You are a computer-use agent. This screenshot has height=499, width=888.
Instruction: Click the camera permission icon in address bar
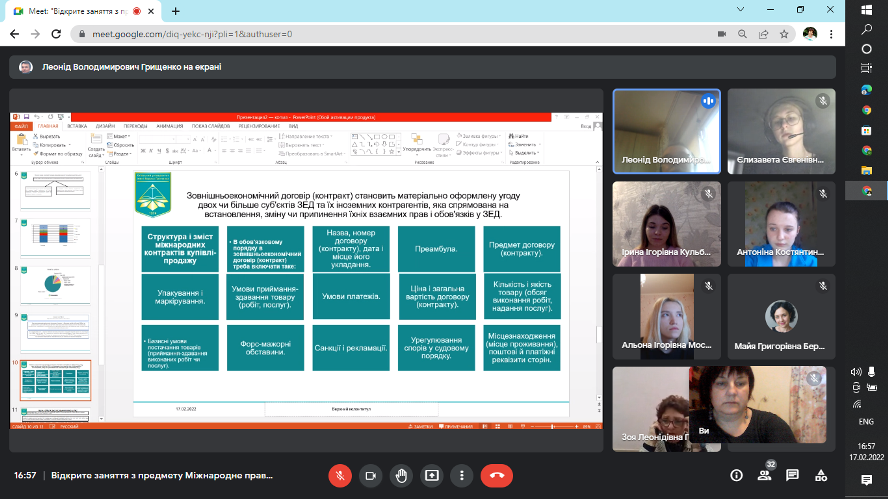click(722, 34)
